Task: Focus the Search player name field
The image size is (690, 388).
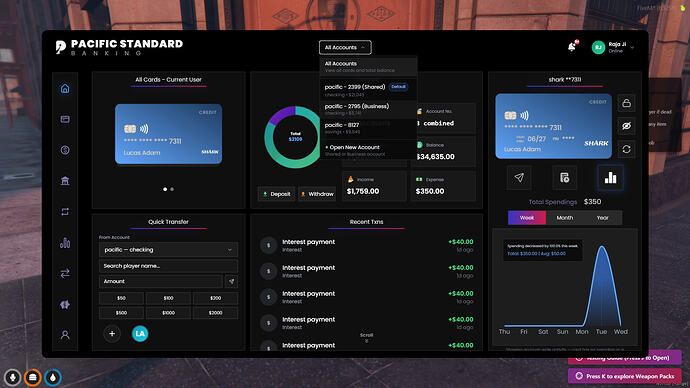Action: coord(168,266)
